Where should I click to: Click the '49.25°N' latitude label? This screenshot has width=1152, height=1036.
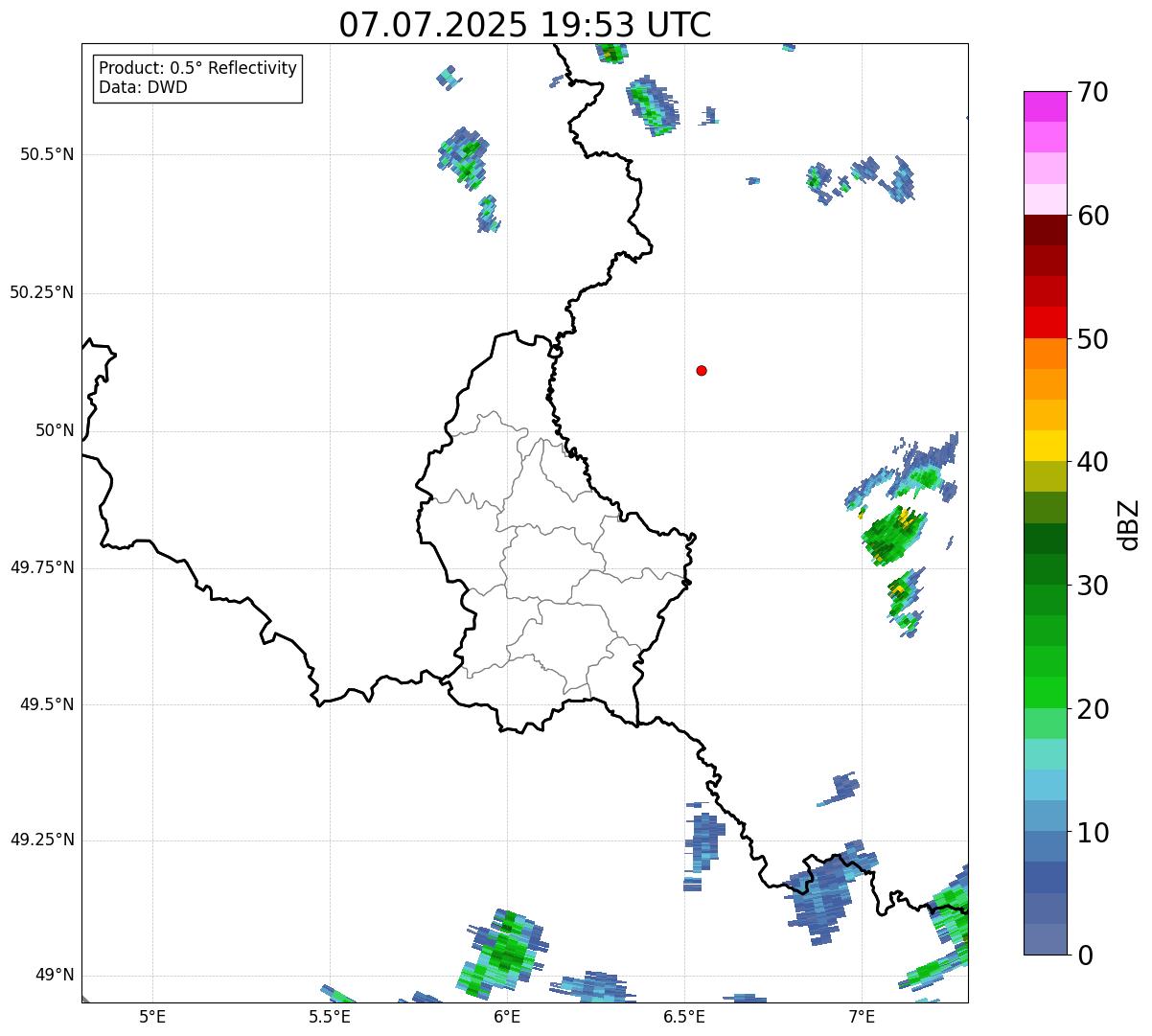[x=42, y=840]
